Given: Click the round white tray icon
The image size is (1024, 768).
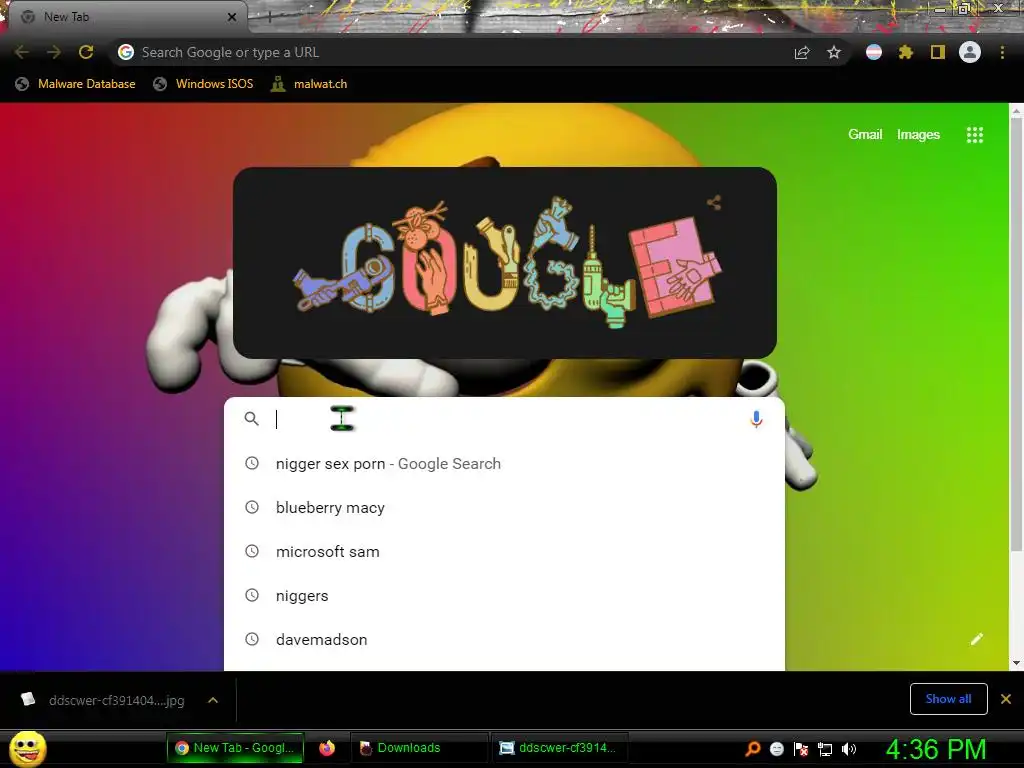Looking at the screenshot, I should pyautogui.click(x=776, y=748).
